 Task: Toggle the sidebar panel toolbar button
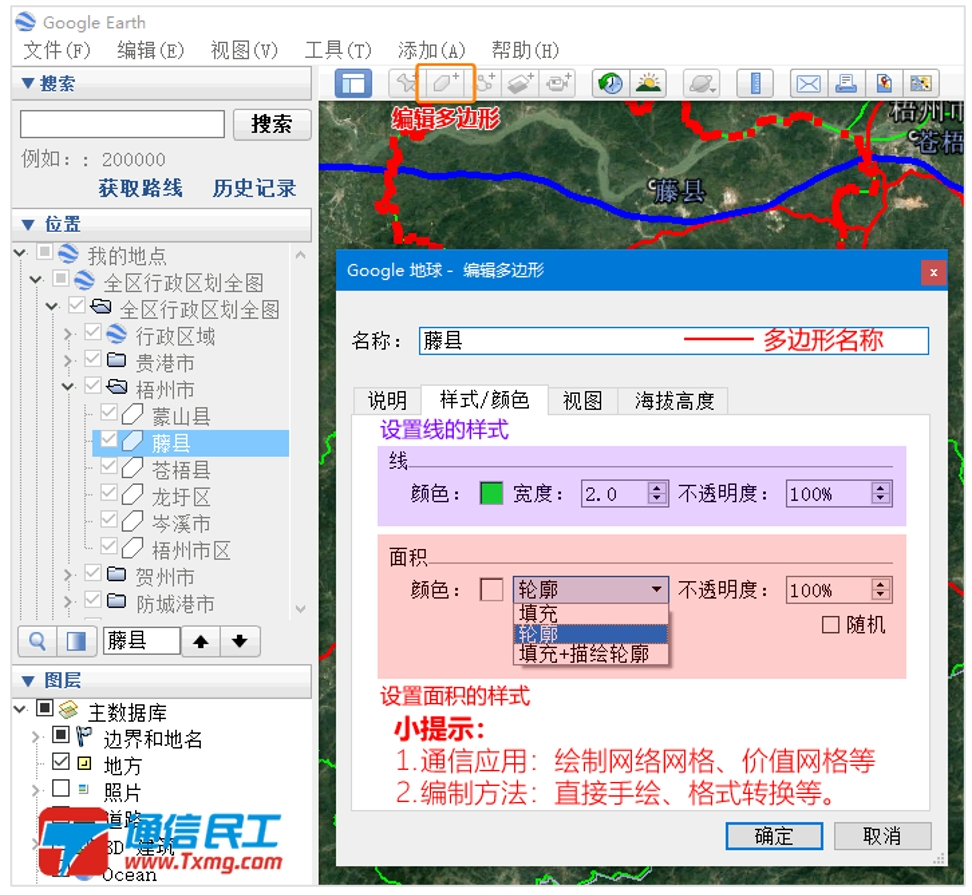(353, 83)
